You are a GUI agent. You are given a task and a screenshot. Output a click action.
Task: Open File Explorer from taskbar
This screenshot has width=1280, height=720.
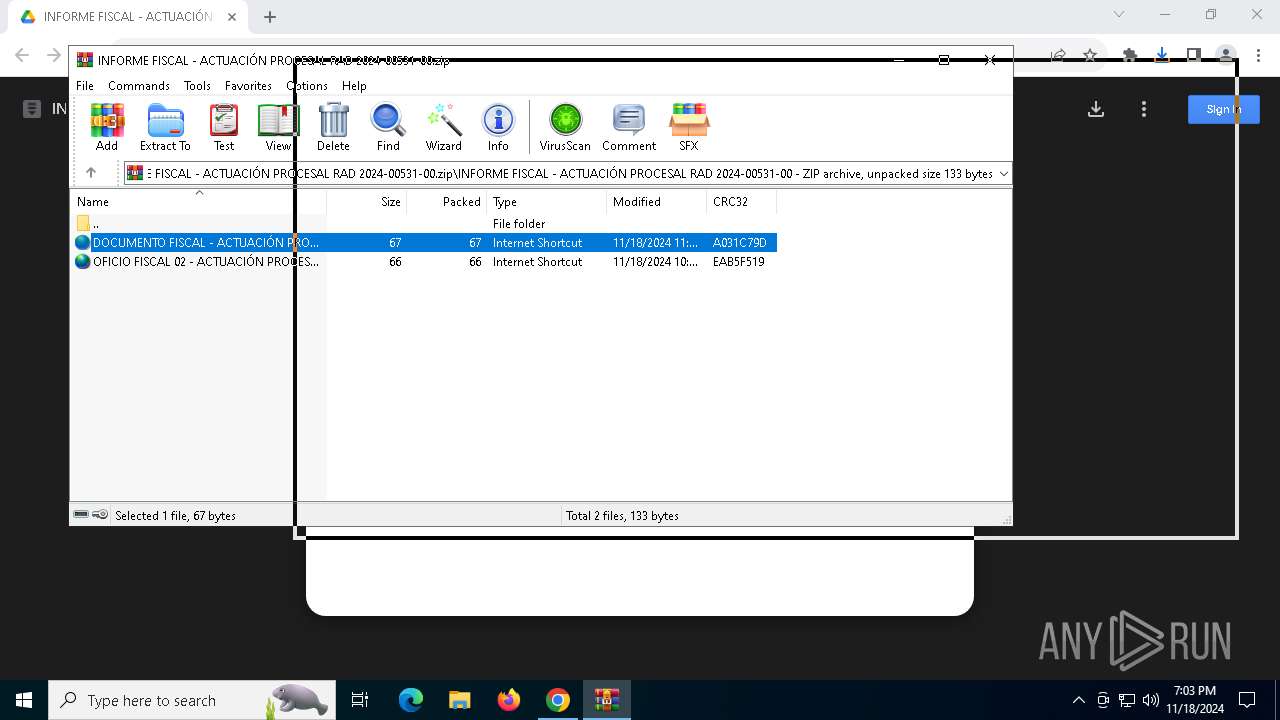[459, 700]
